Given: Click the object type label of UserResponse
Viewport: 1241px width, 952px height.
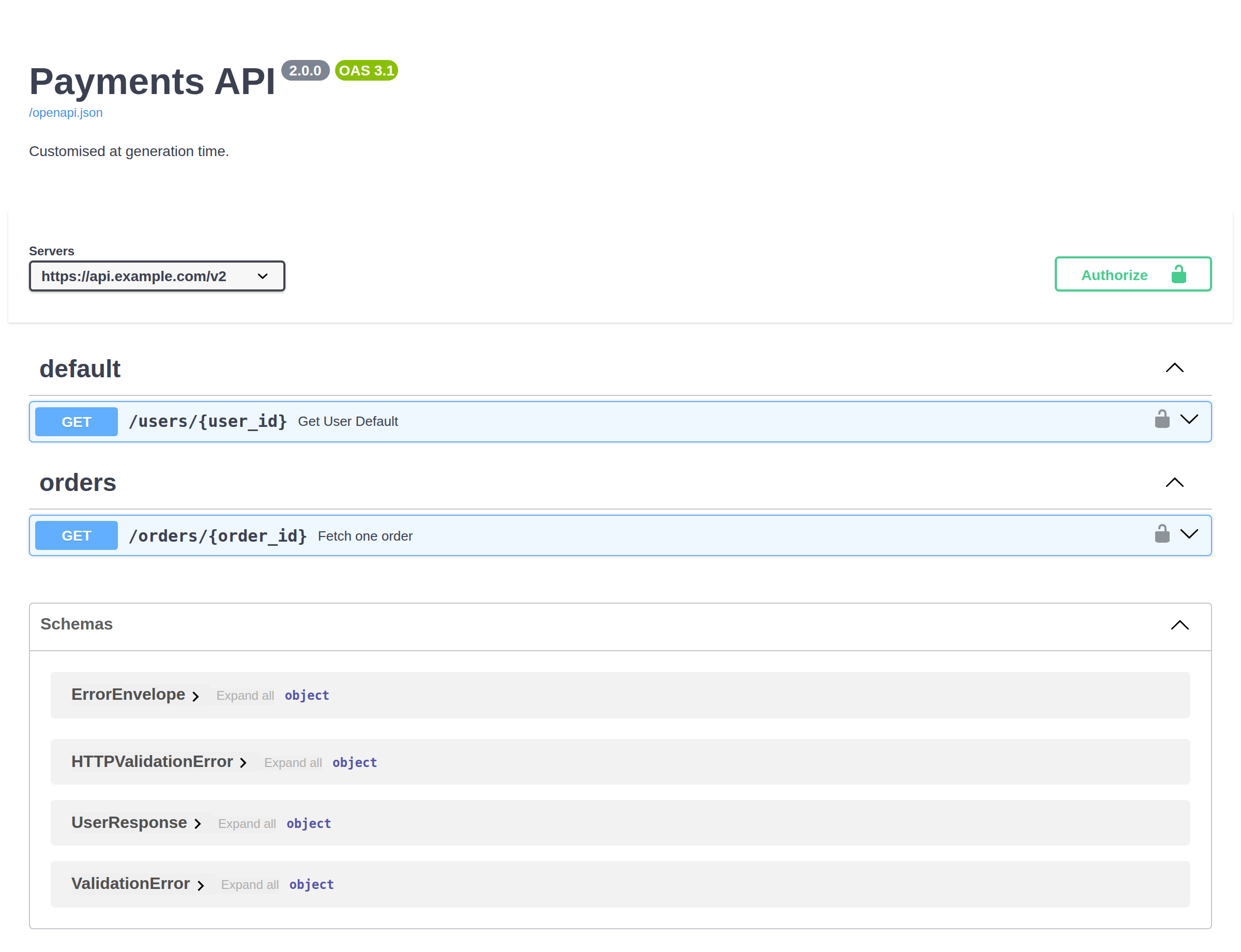Looking at the screenshot, I should pyautogui.click(x=308, y=824).
